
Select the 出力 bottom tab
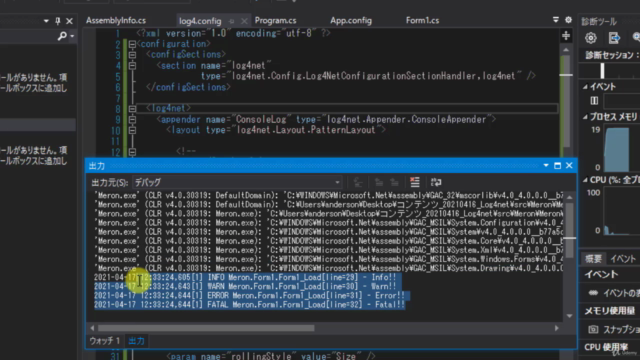pos(136,341)
